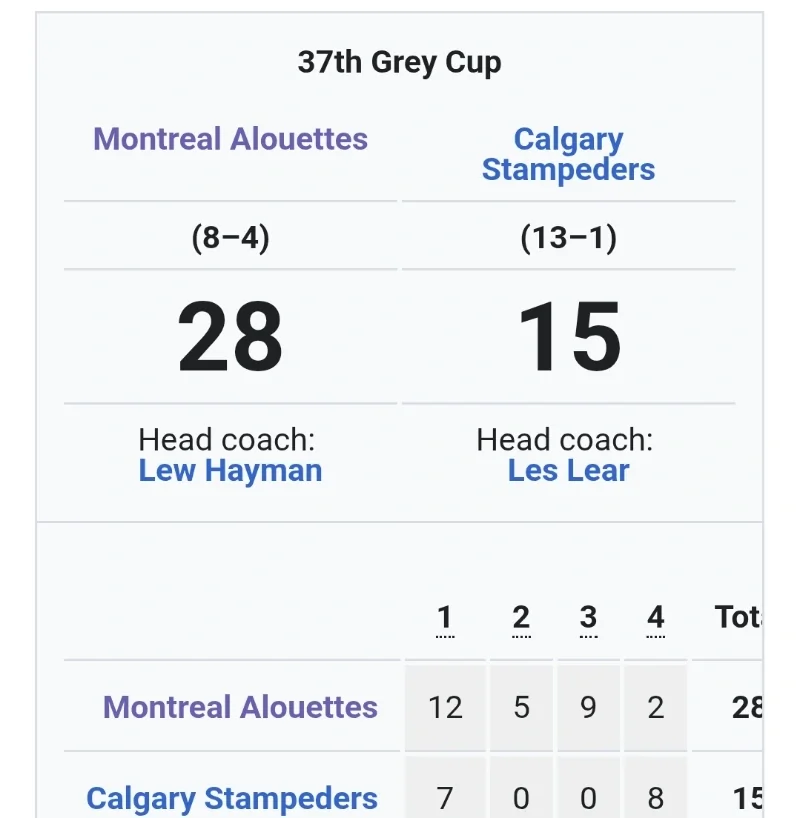Click the 37th Grey Cup heading
This screenshot has height=818, width=800.
point(399,62)
